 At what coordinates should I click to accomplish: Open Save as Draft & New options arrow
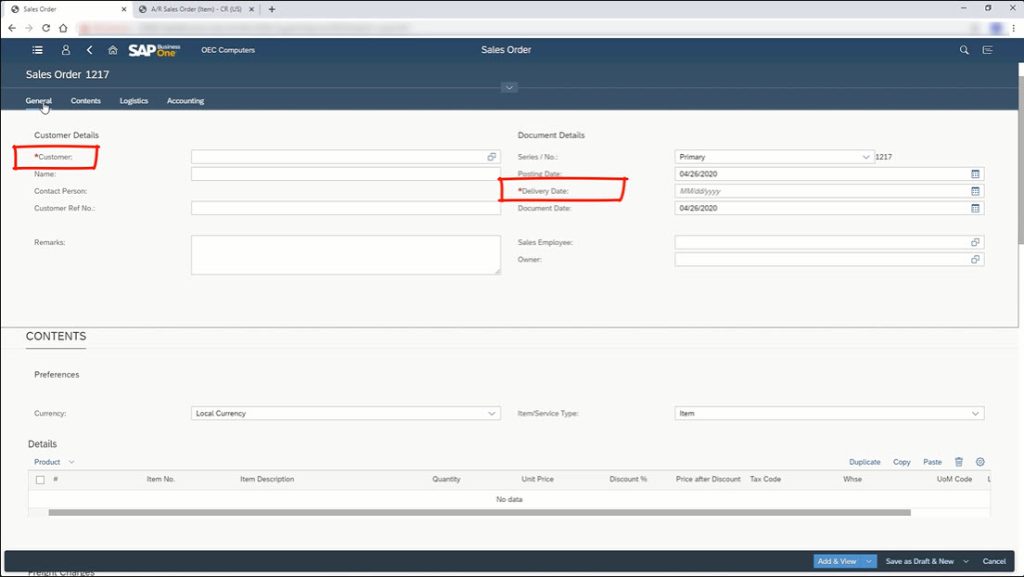tap(966, 561)
